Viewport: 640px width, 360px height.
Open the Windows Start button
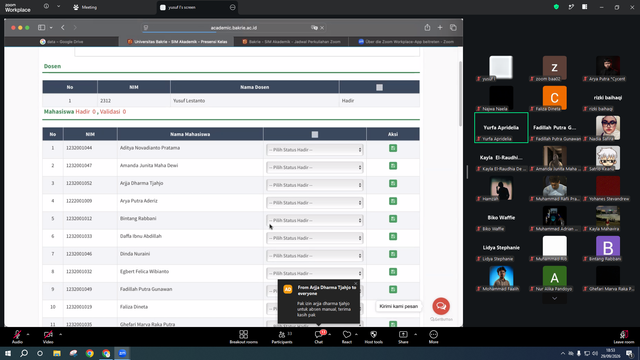(x=8, y=353)
